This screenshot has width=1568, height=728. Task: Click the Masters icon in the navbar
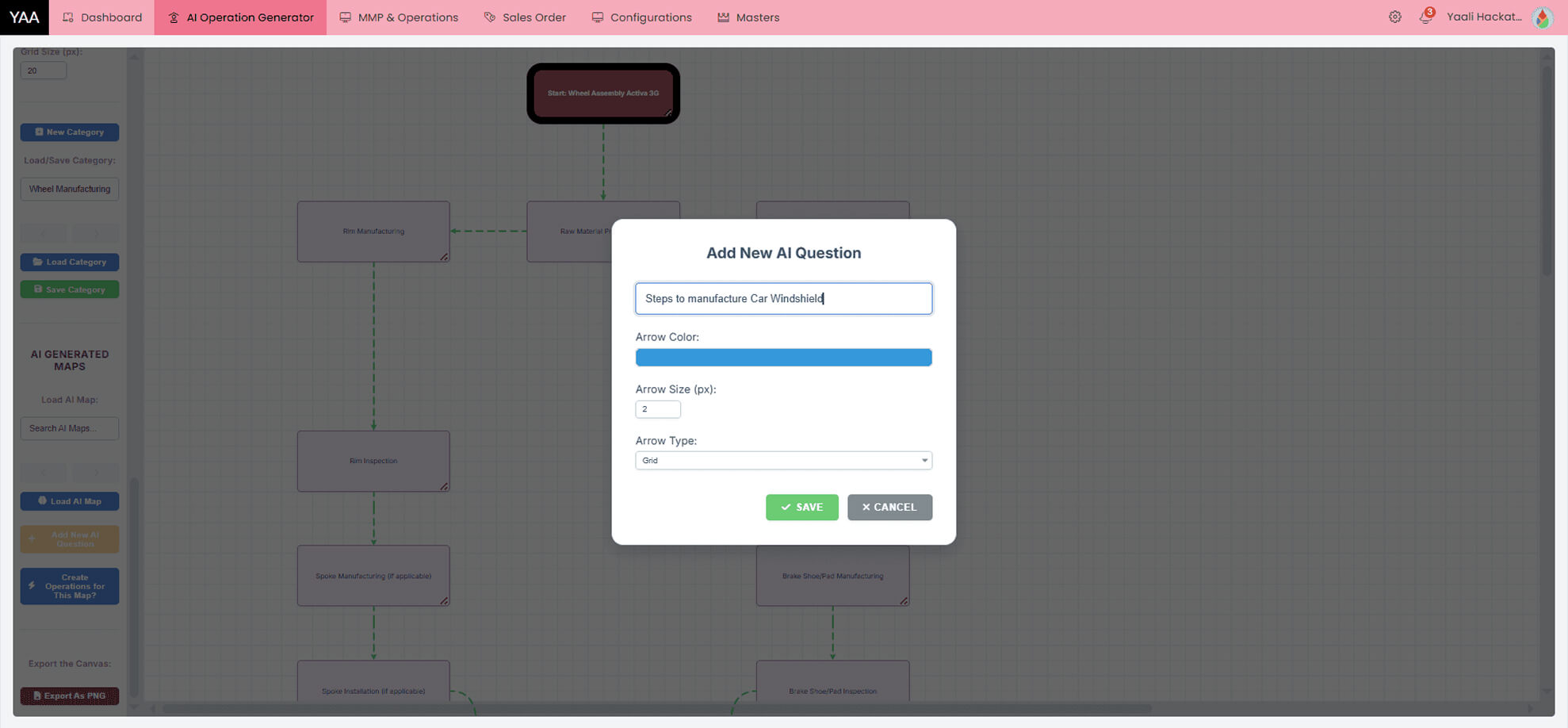[x=722, y=17]
